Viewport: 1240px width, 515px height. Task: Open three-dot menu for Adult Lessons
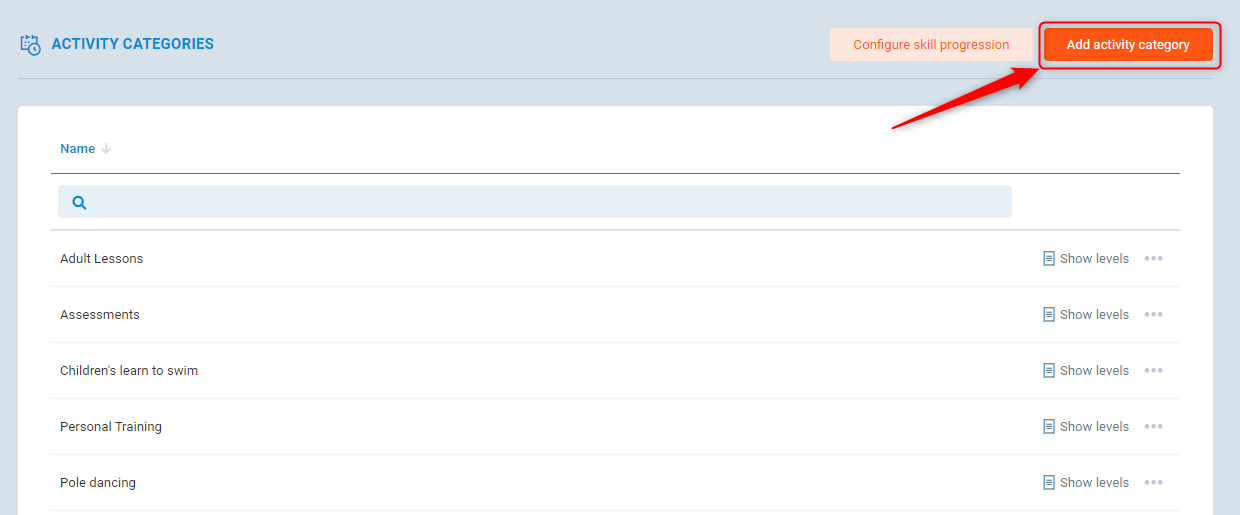[x=1153, y=259]
